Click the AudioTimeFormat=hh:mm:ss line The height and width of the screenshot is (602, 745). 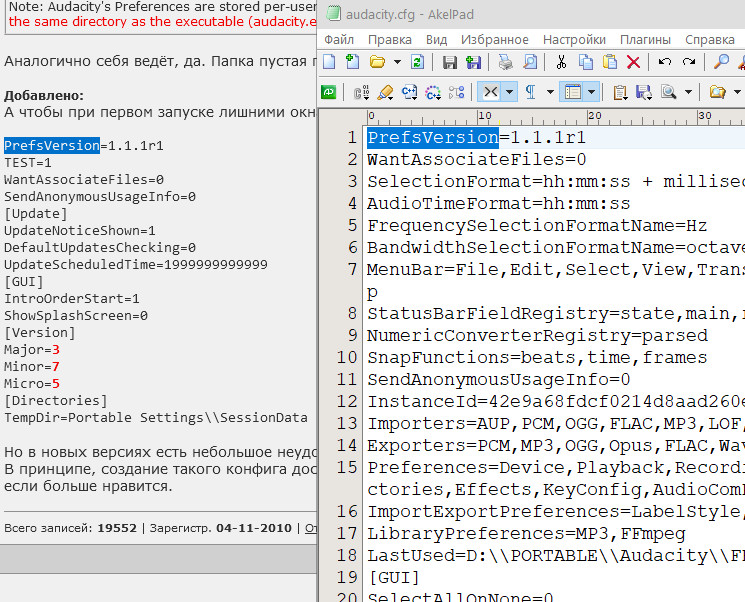tap(498, 204)
